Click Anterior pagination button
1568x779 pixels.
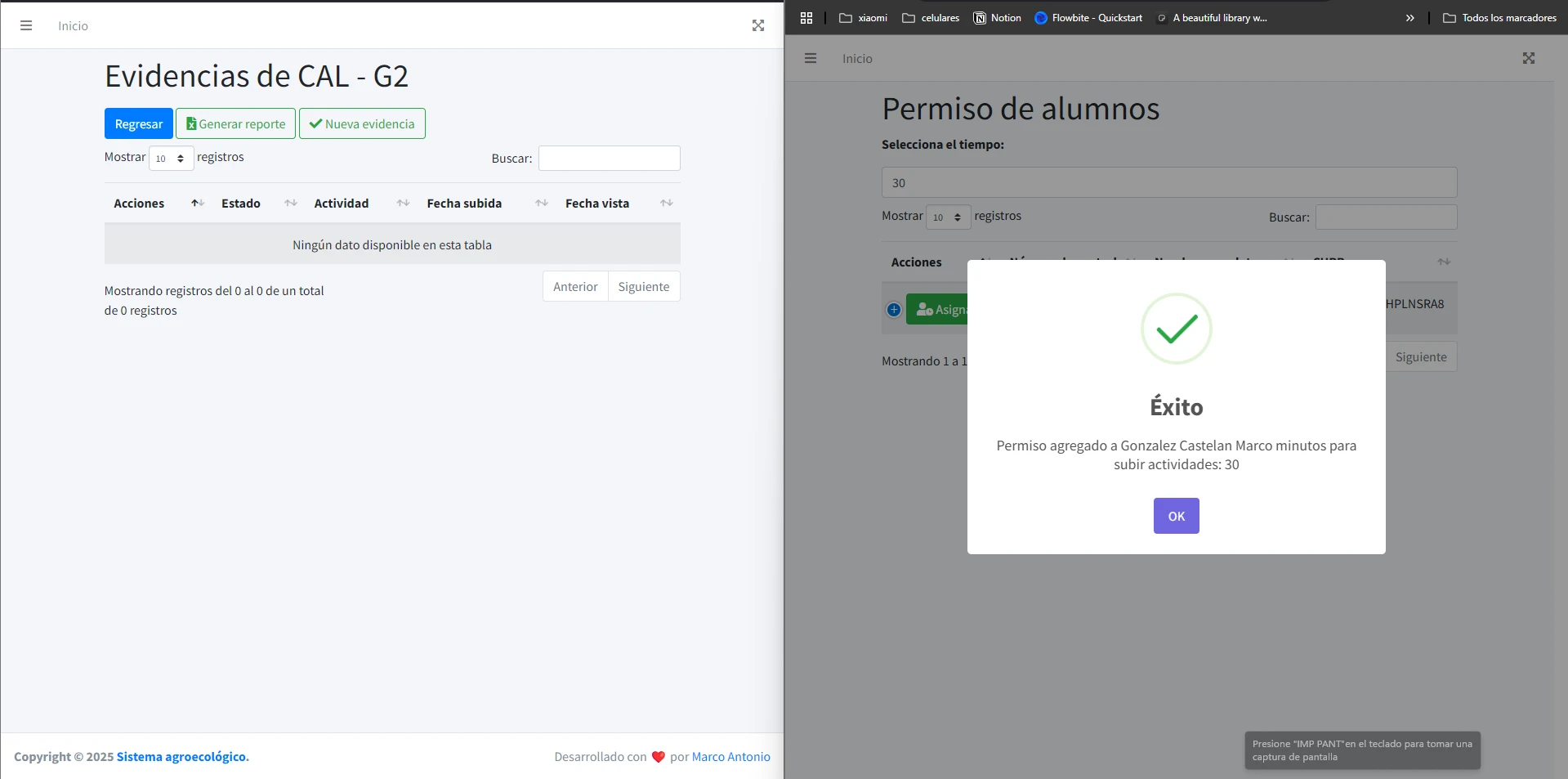click(575, 286)
